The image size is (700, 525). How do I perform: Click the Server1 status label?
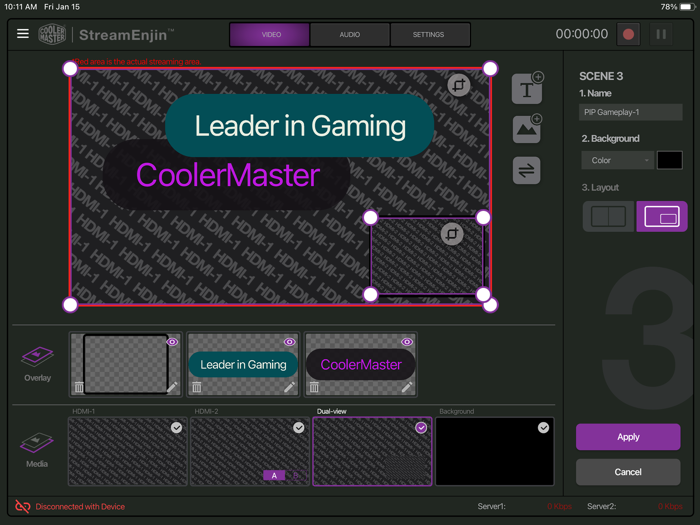pyautogui.click(x=492, y=506)
